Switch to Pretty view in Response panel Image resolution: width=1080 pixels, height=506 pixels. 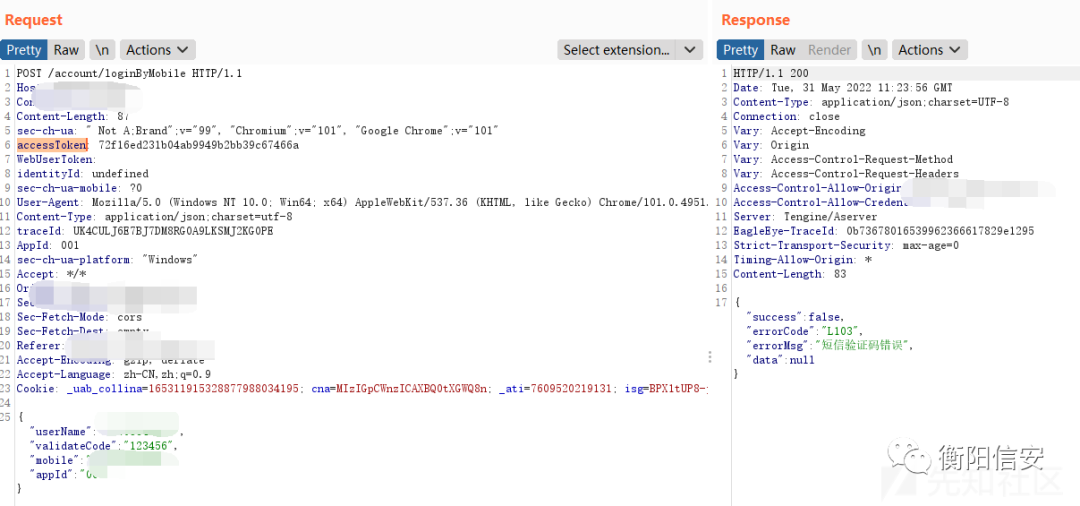(740, 50)
